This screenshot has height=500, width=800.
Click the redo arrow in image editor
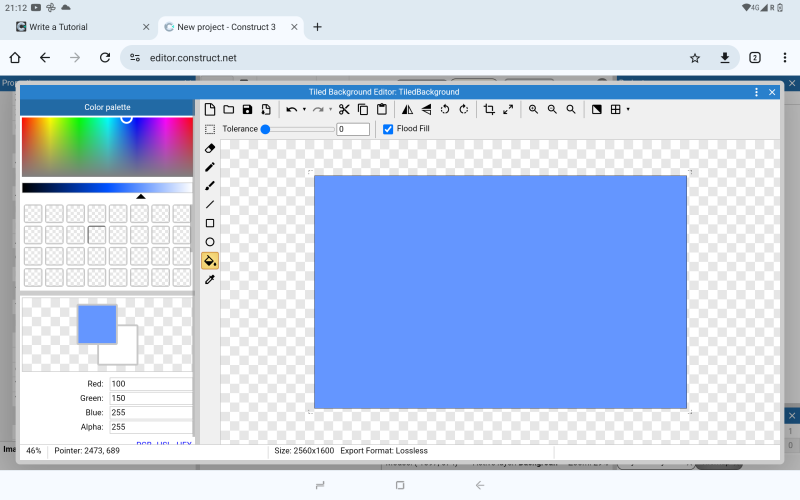coord(318,109)
